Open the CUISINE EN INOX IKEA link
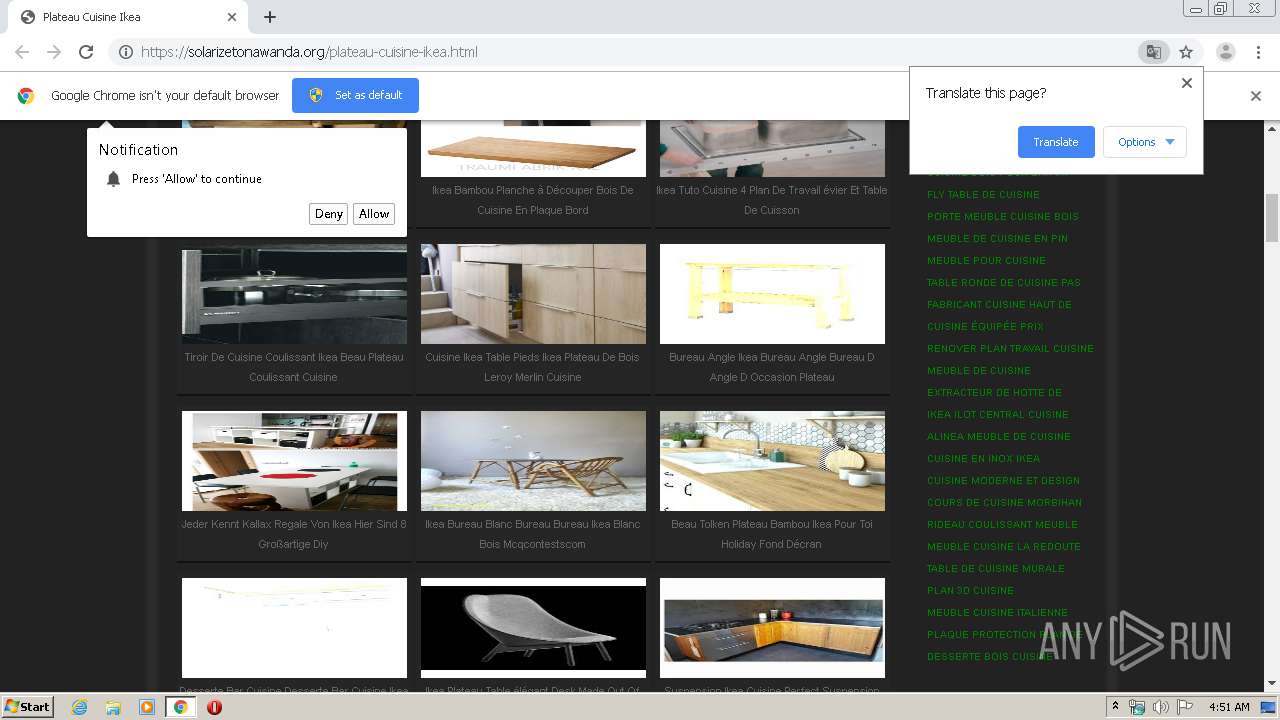The width and height of the screenshot is (1280, 720). pyautogui.click(x=983, y=459)
